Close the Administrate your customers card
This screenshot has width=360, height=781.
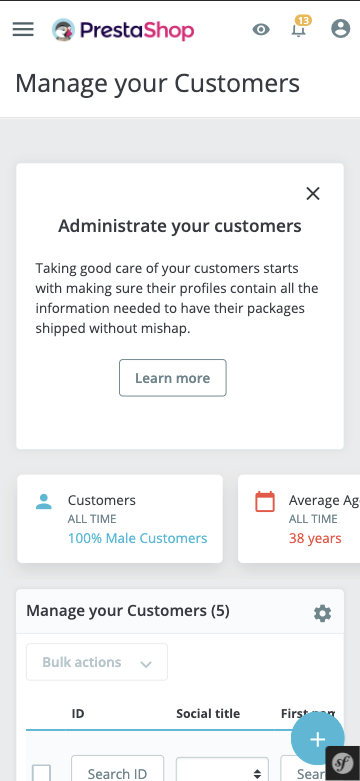pyautogui.click(x=313, y=194)
